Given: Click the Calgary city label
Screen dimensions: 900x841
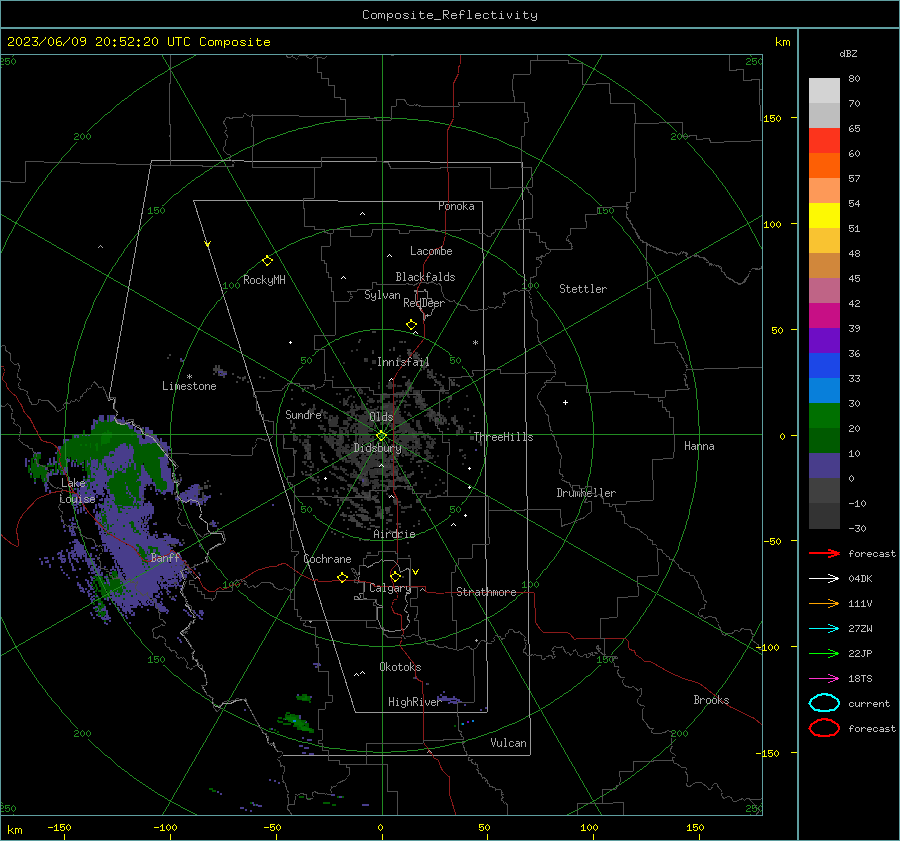Looking at the screenshot, I should point(390,588).
